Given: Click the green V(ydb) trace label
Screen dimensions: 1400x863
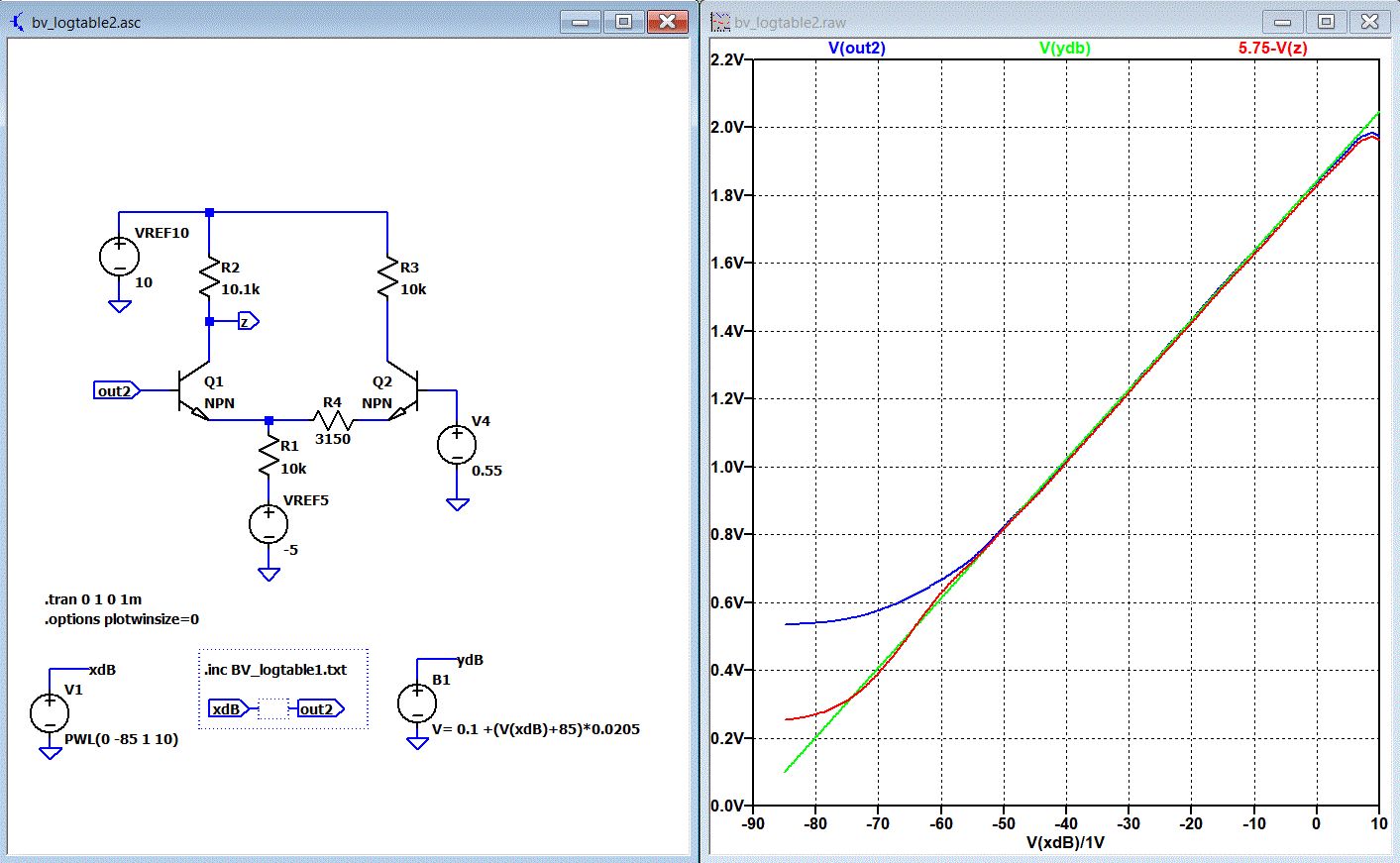Looking at the screenshot, I should point(1064,48).
